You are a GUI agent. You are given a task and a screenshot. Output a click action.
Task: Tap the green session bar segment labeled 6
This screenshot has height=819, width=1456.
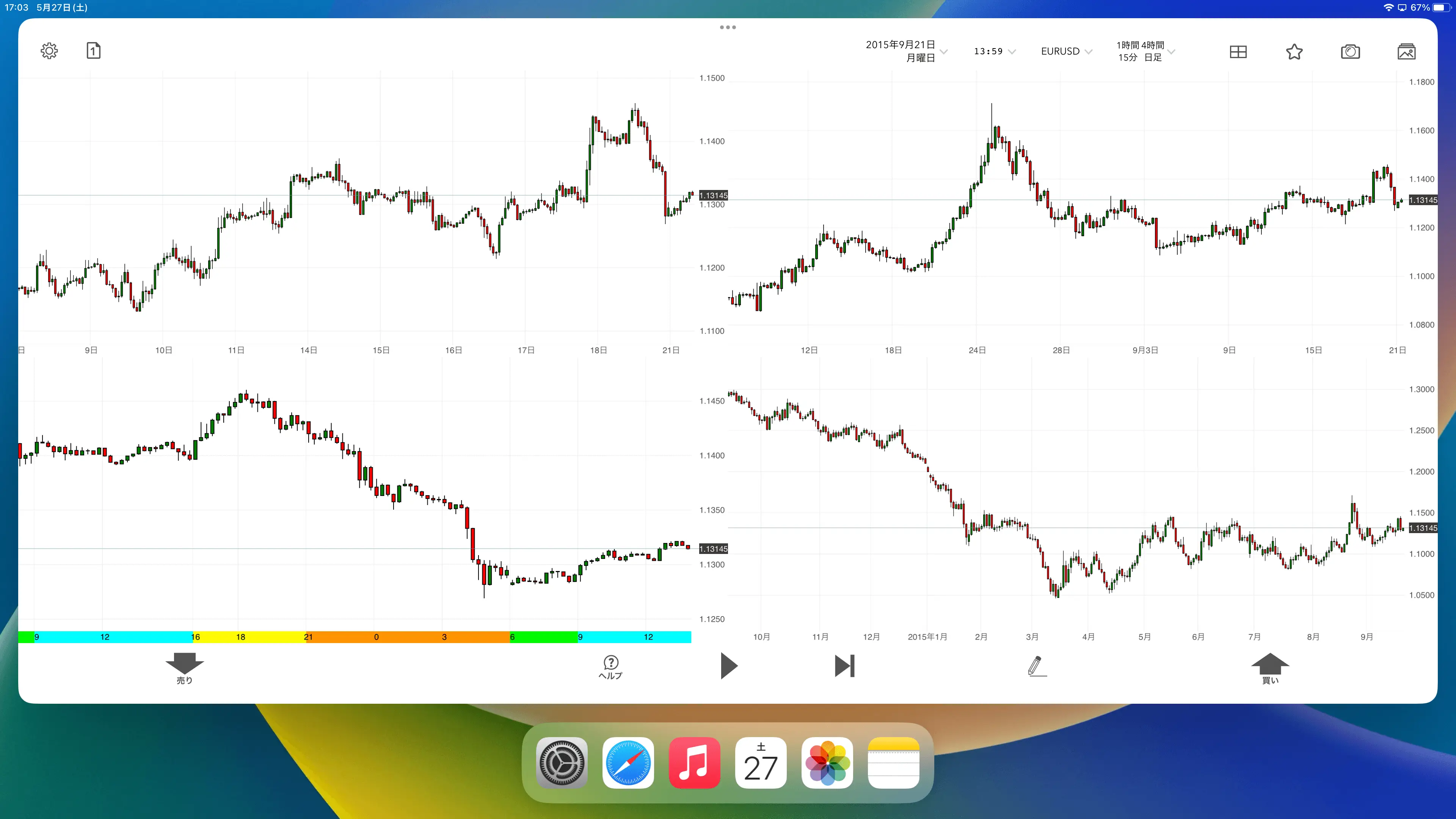[x=544, y=637]
